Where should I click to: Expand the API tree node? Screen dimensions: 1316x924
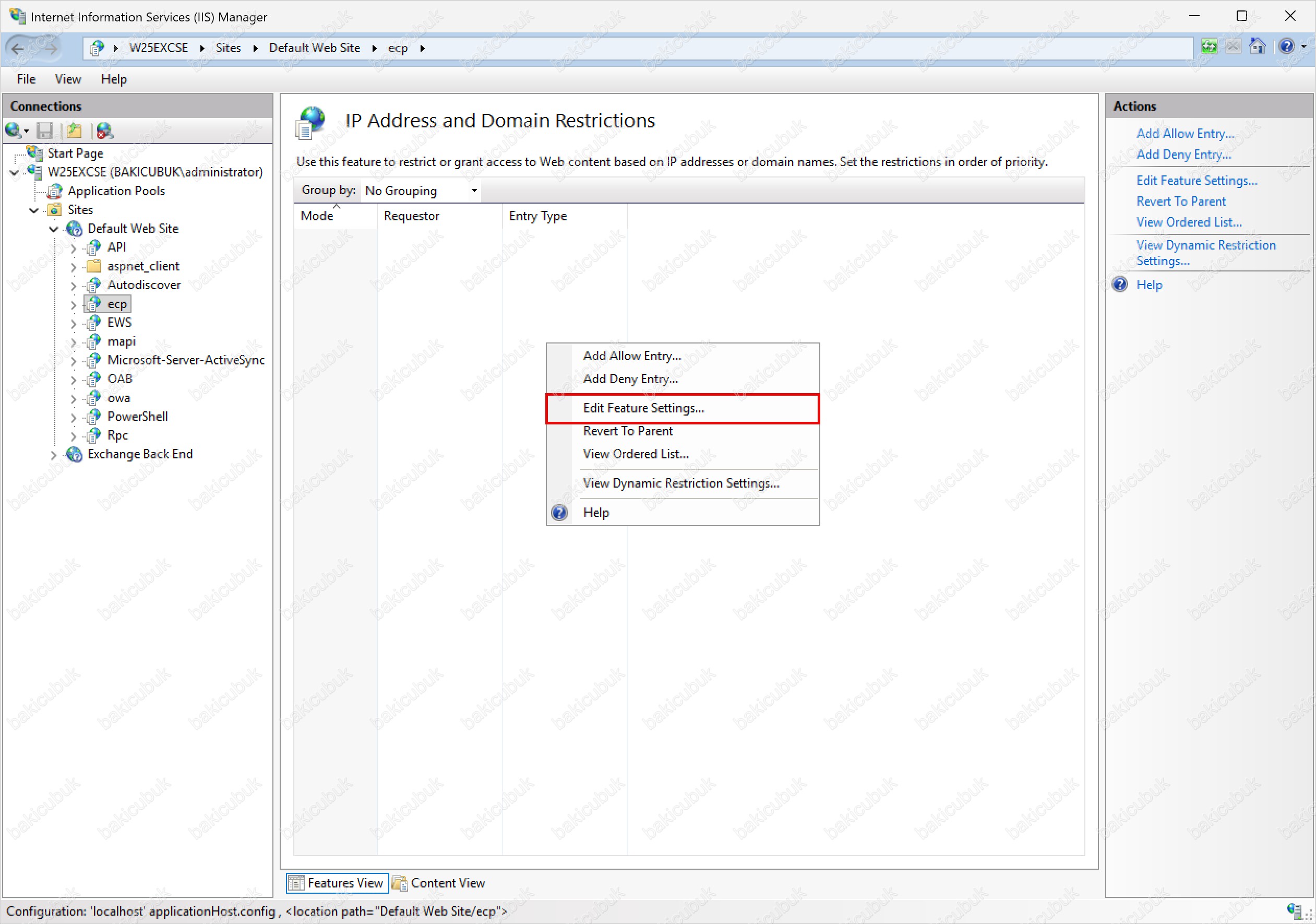[x=74, y=248]
